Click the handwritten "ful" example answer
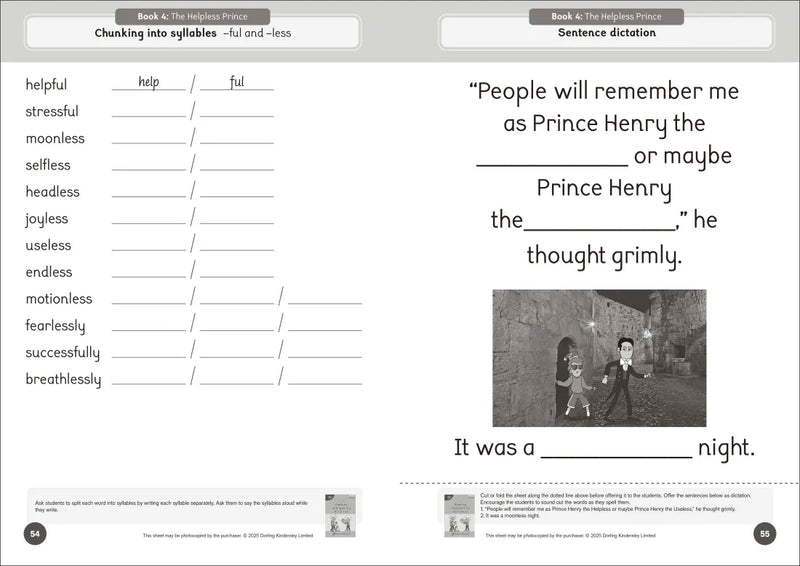Screen dimensions: 800x566 [237, 82]
